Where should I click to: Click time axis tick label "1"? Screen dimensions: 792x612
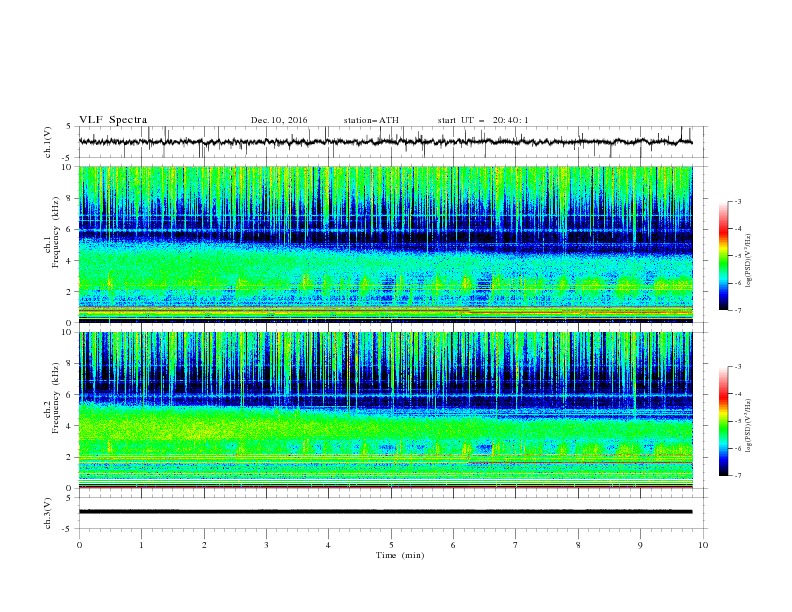click(141, 545)
